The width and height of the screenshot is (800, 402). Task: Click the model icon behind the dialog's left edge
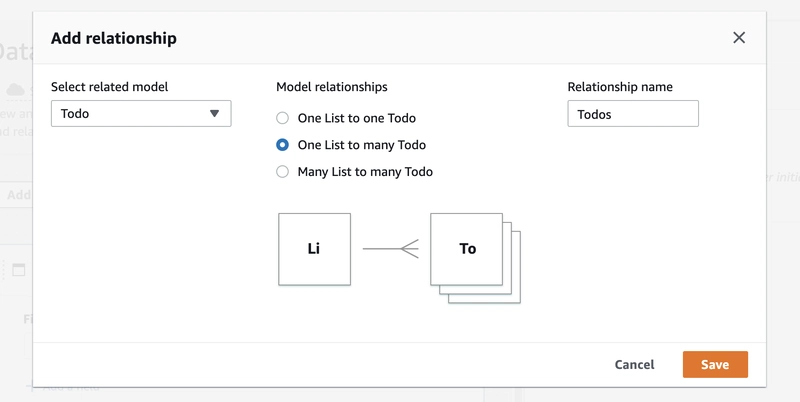[17, 270]
